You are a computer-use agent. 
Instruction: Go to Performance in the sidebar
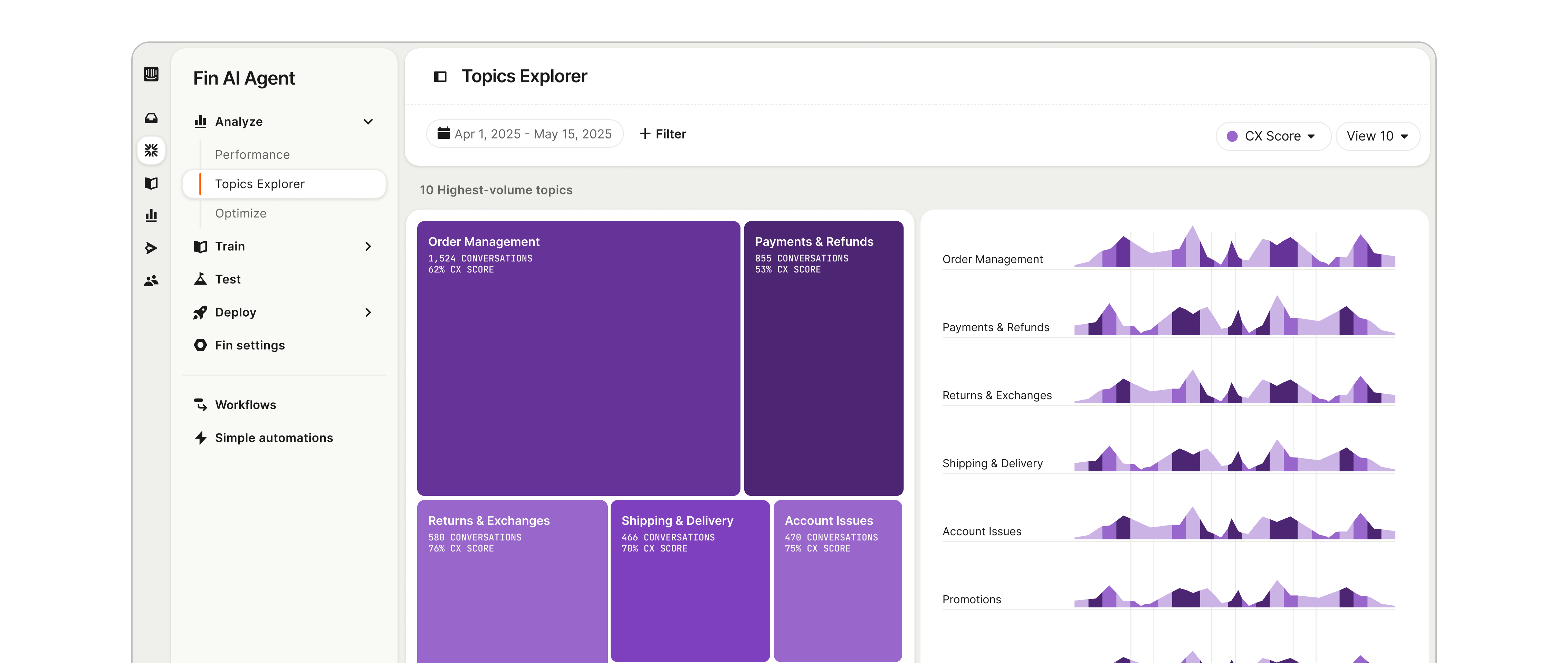coord(252,155)
